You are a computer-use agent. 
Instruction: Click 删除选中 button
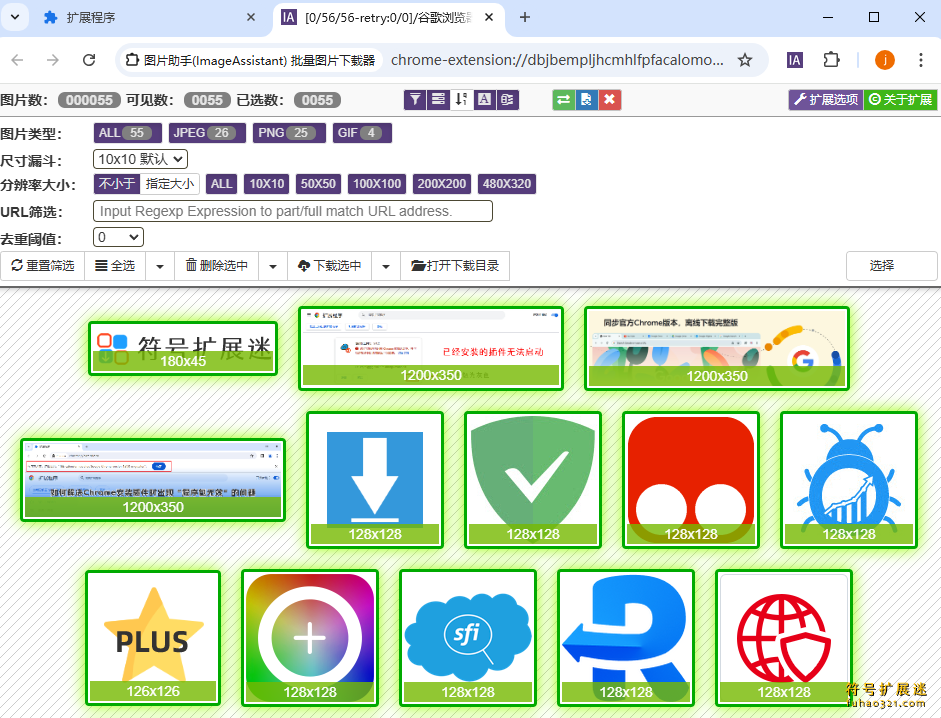(217, 266)
